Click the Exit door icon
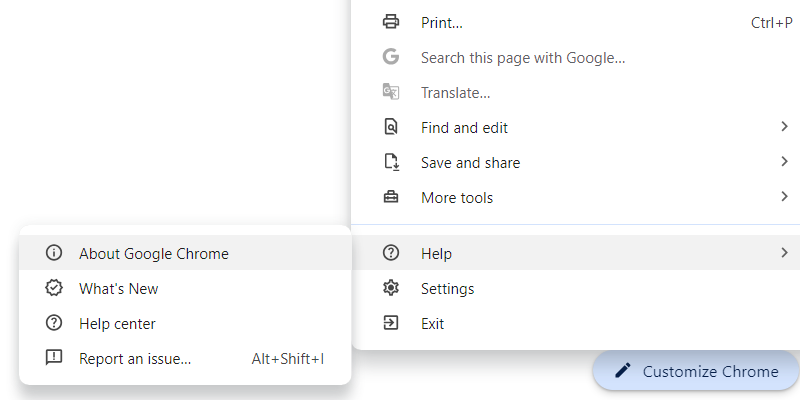800x400 pixels. (x=391, y=323)
